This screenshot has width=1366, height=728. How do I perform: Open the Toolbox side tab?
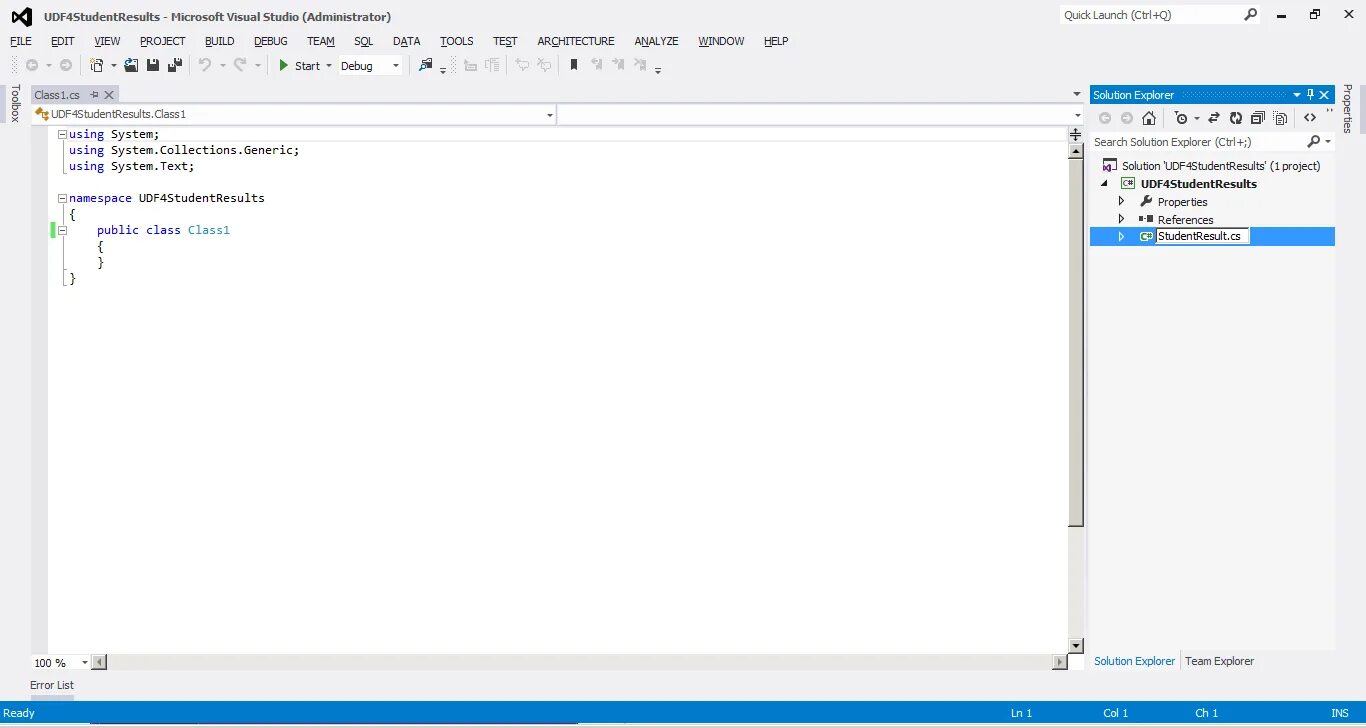pos(15,103)
